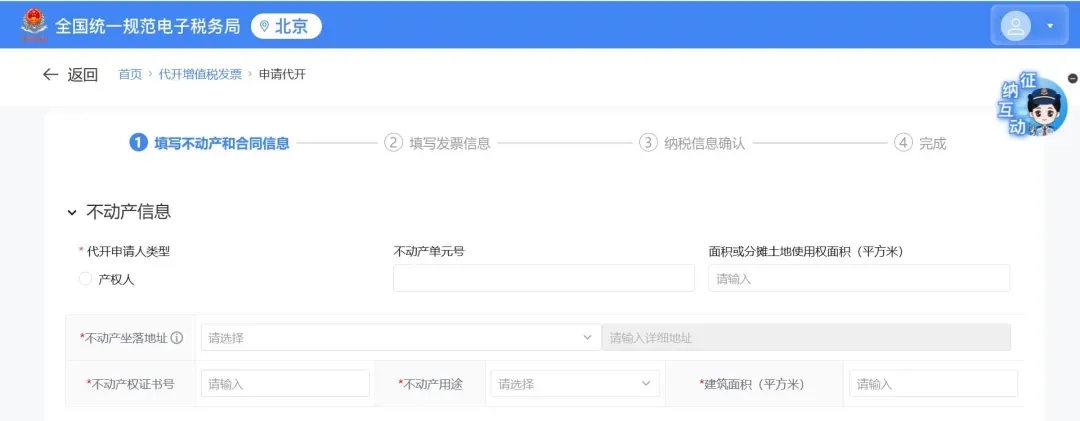1080x421 pixels.
Task: Click the info icon beside 不动产坐落地址
Action: tap(177, 338)
